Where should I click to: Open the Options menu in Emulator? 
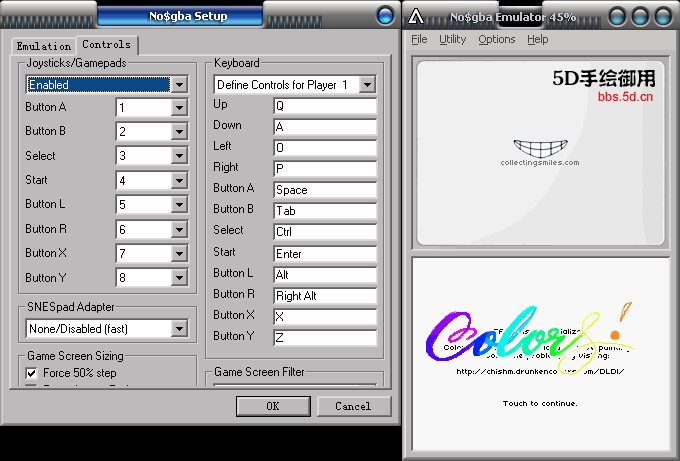[497, 39]
